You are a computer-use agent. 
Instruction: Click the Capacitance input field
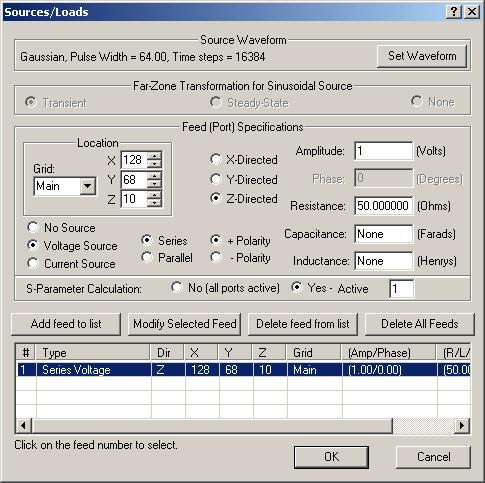[383, 234]
